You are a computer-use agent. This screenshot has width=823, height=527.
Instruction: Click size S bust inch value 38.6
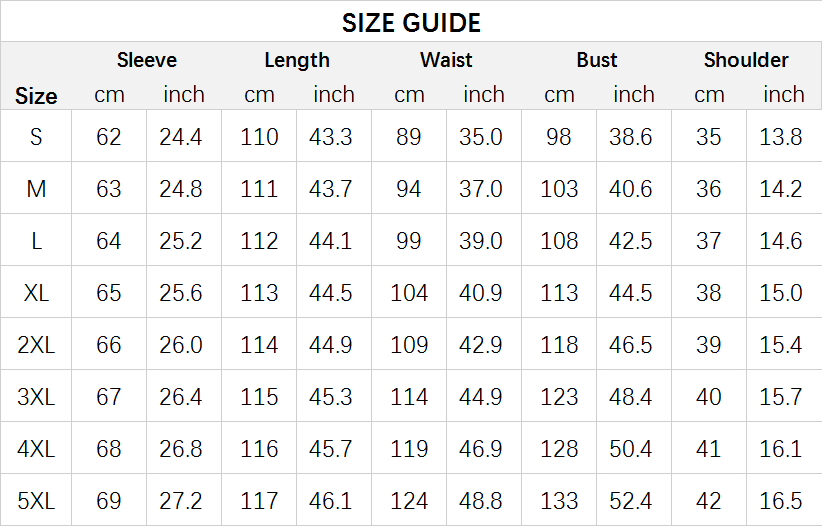[631, 137]
